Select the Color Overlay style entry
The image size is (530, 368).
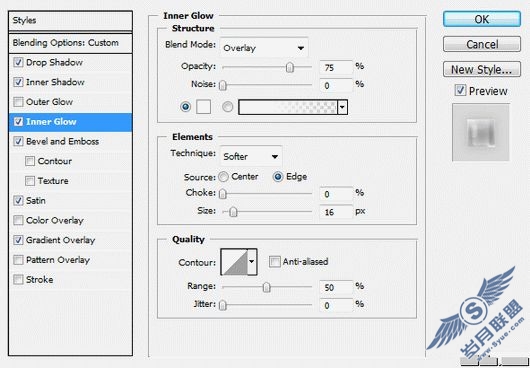coord(55,220)
